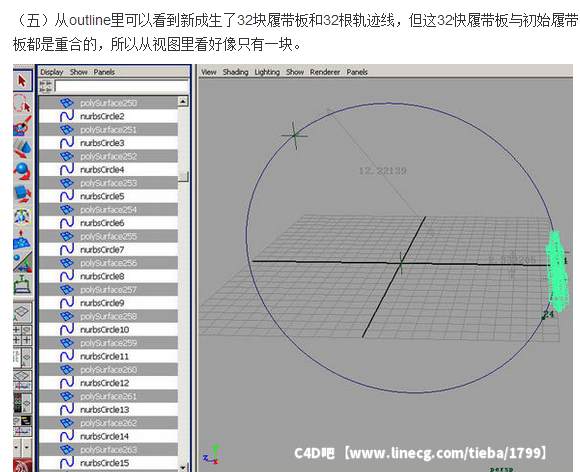Click the outliner search text field

coord(122,86)
